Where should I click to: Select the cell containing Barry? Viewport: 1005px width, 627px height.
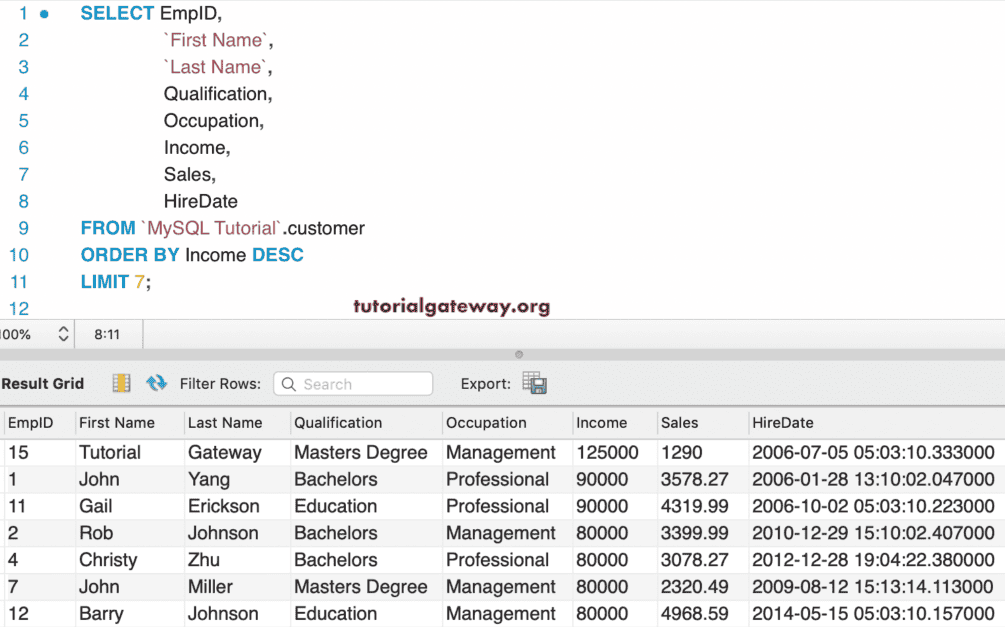point(101,614)
